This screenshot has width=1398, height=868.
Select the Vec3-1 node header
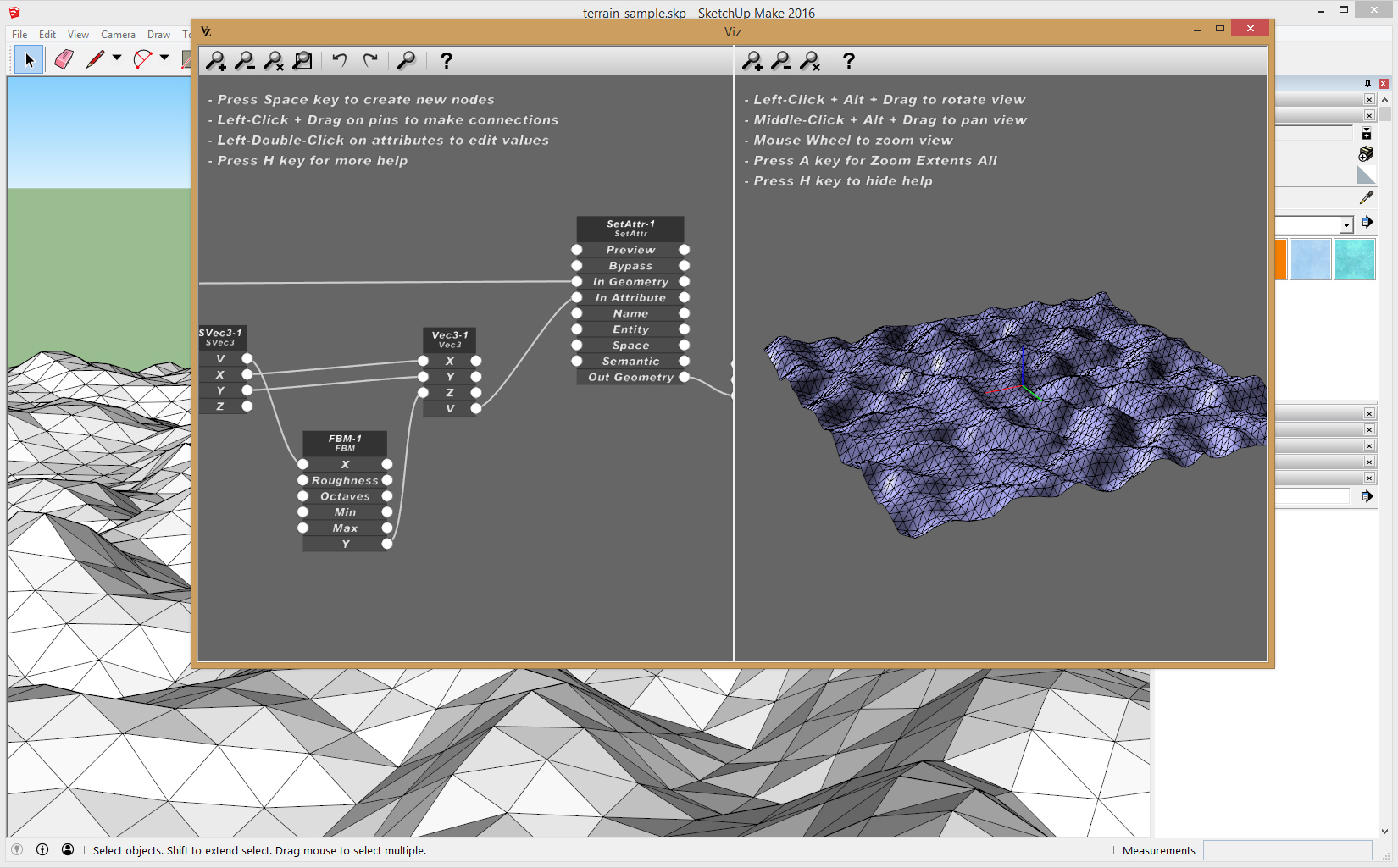pyautogui.click(x=450, y=340)
